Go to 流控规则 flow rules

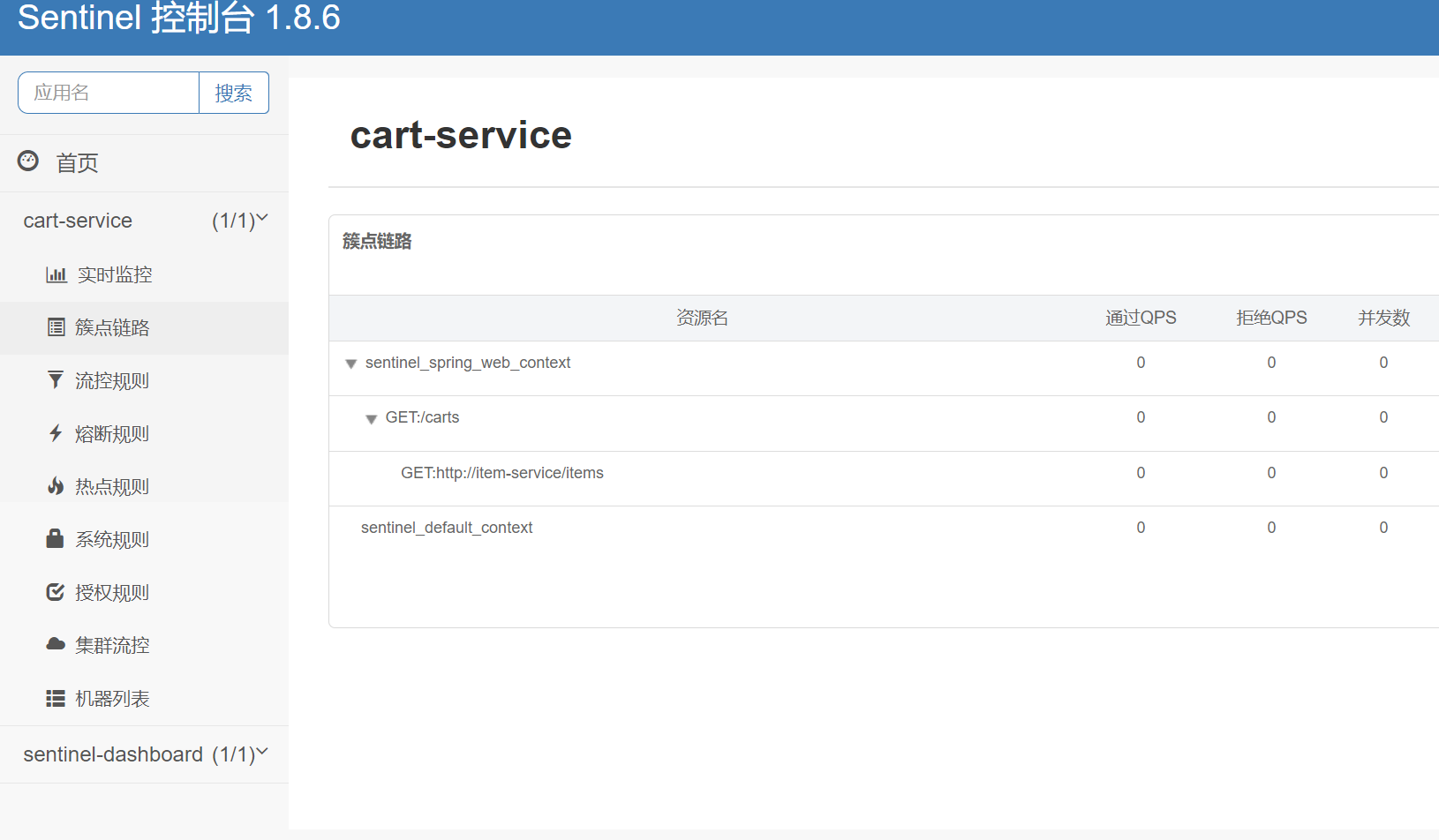(x=112, y=380)
